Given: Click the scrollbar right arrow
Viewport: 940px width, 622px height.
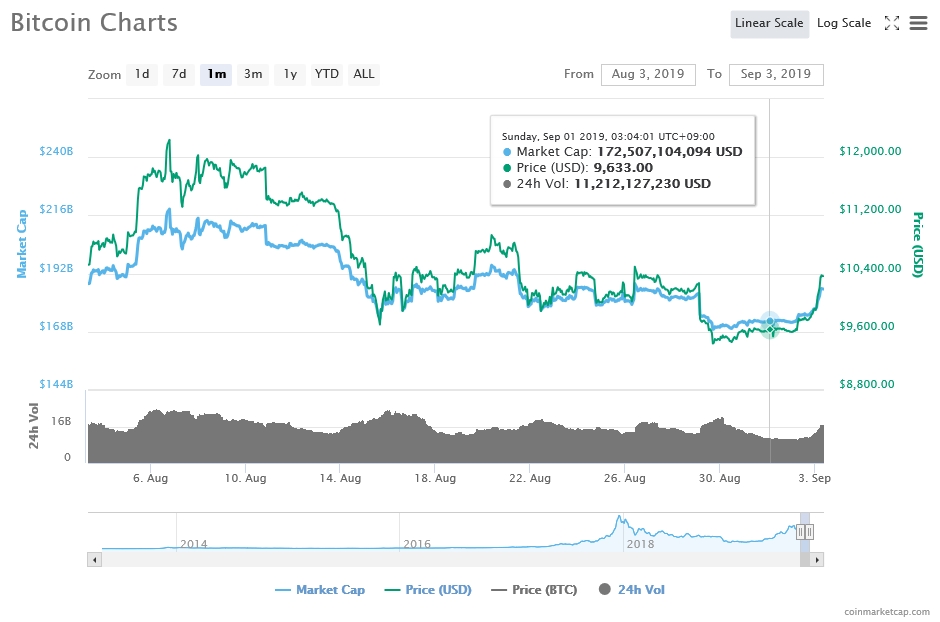Looking at the screenshot, I should coord(817,560).
